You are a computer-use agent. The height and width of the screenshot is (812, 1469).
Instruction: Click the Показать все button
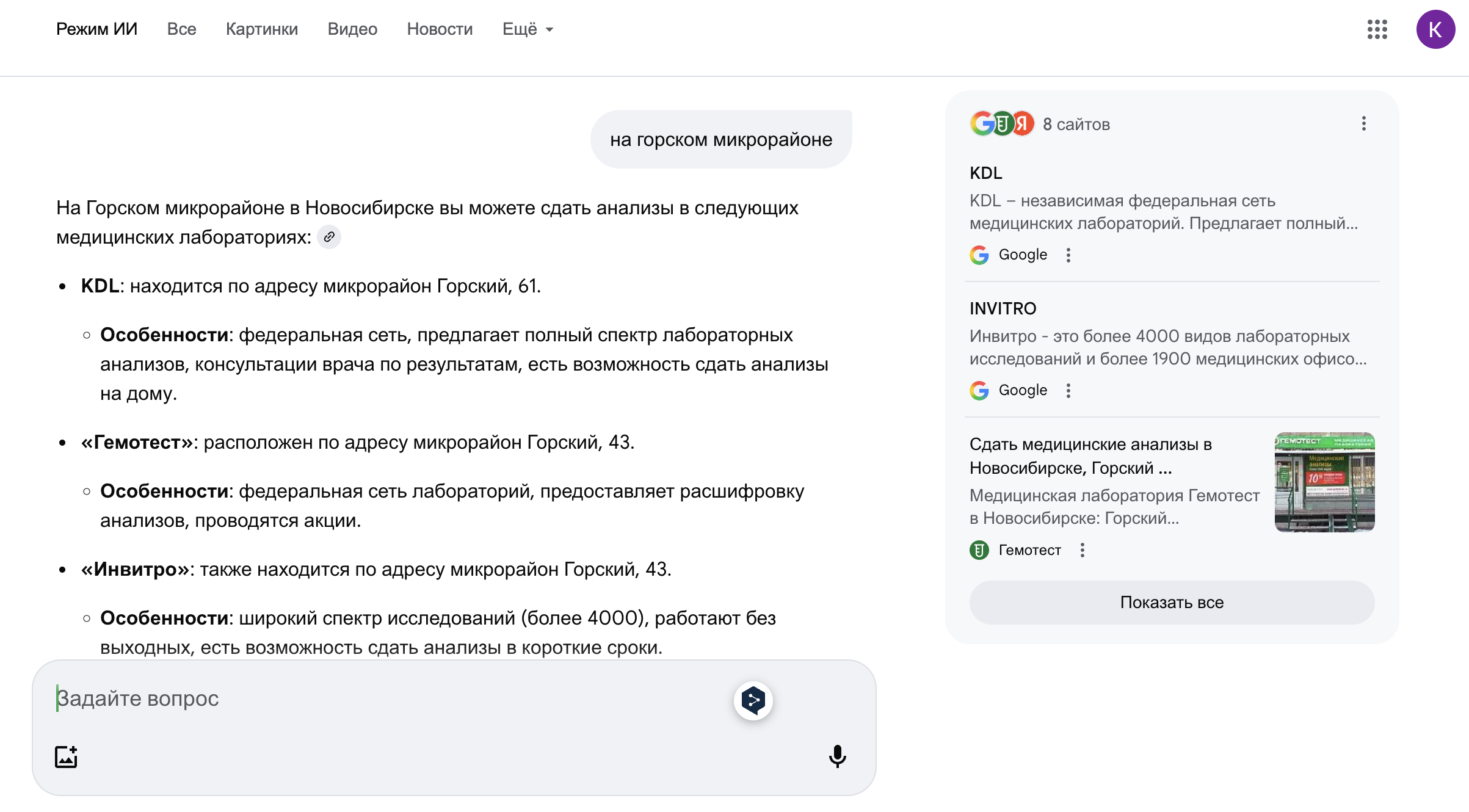(1171, 603)
